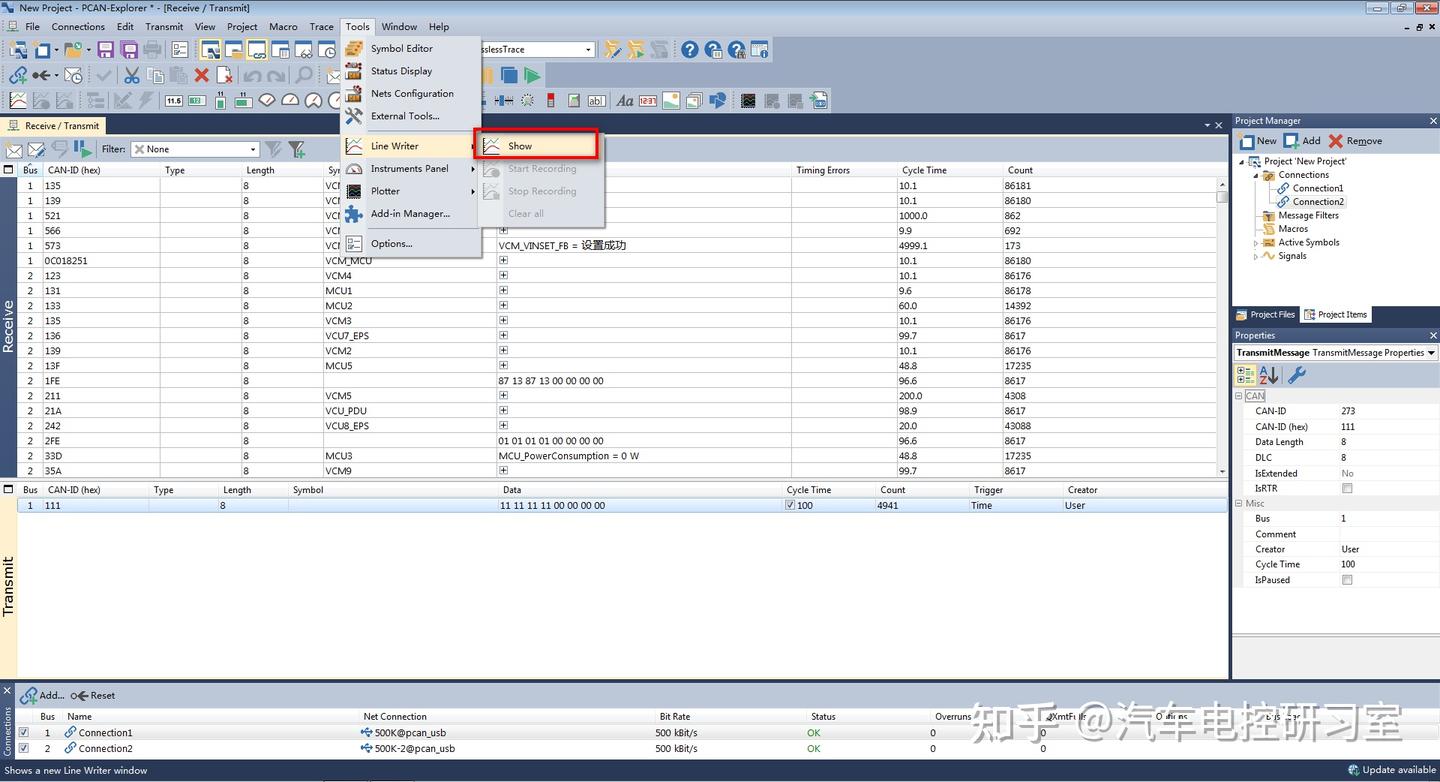Select Show from the Line Writer submenu
This screenshot has height=782, width=1440.
[520, 145]
